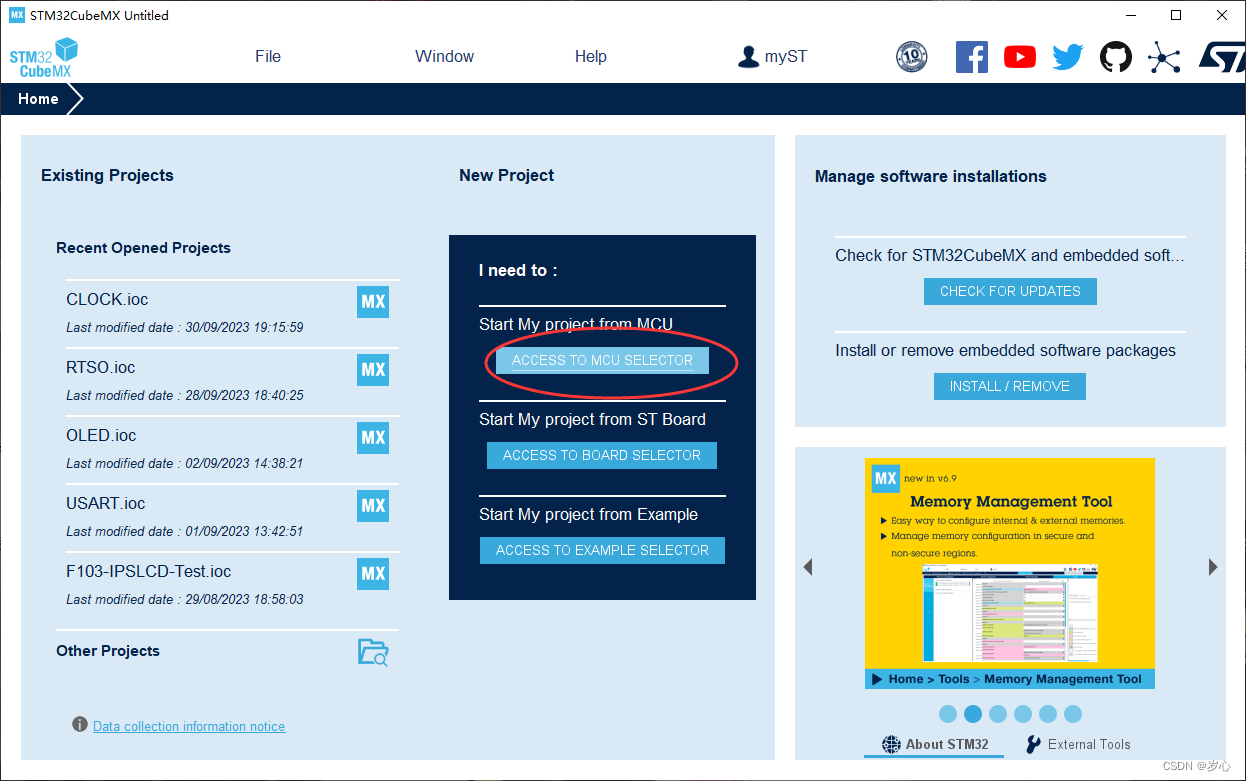Click CHECK FOR UPDATES button

(x=1010, y=291)
